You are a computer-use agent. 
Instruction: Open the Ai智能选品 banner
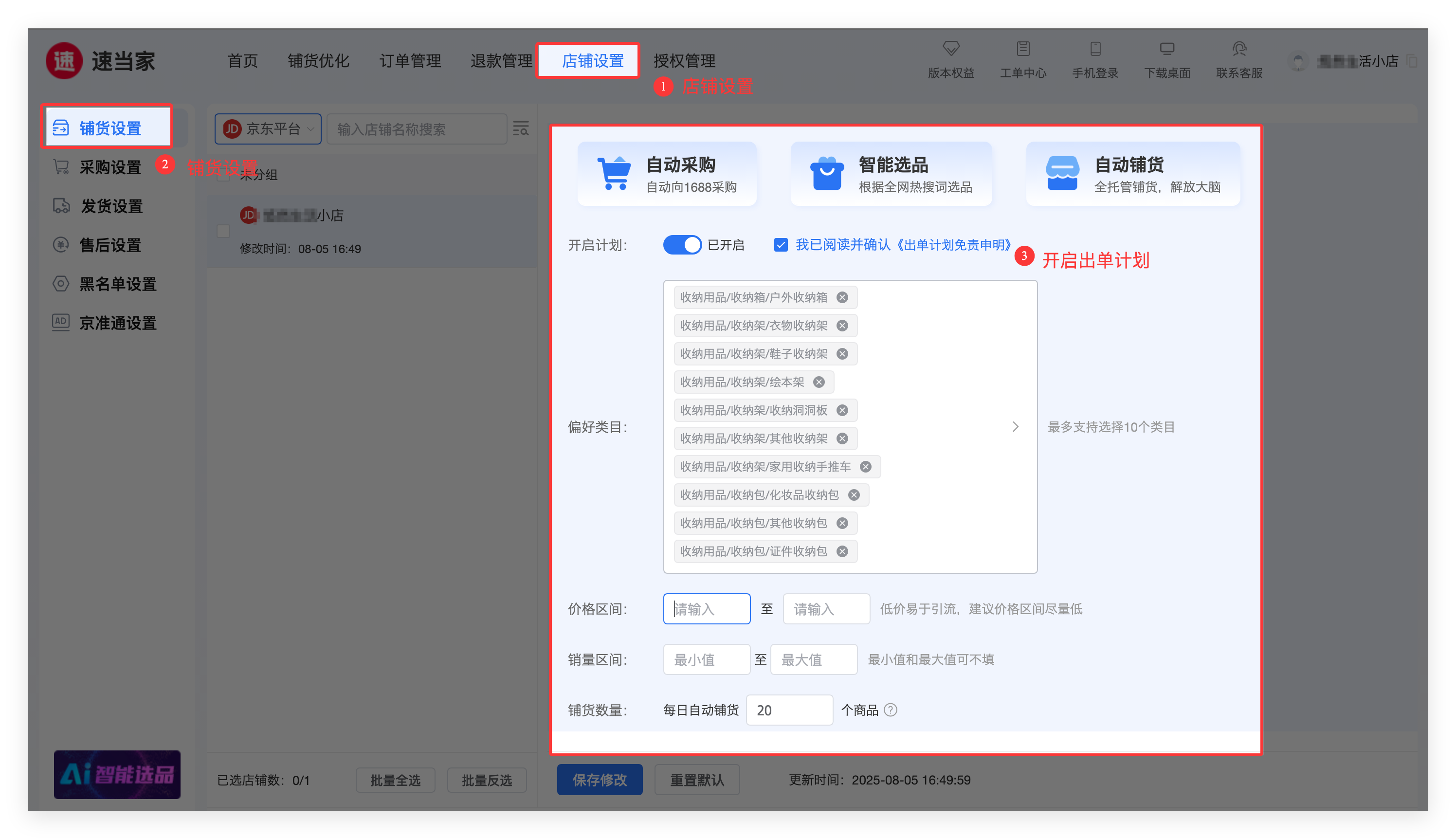point(117,774)
